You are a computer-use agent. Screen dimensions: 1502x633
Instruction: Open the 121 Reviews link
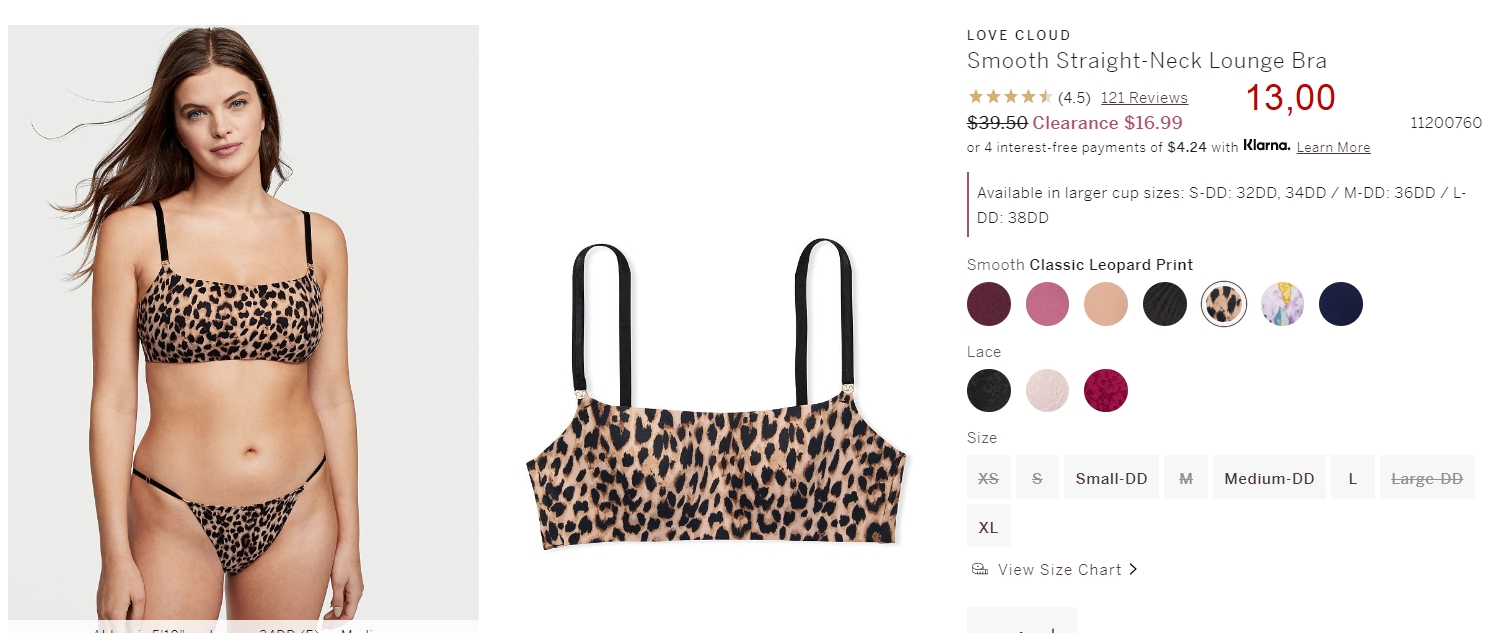tap(1144, 98)
